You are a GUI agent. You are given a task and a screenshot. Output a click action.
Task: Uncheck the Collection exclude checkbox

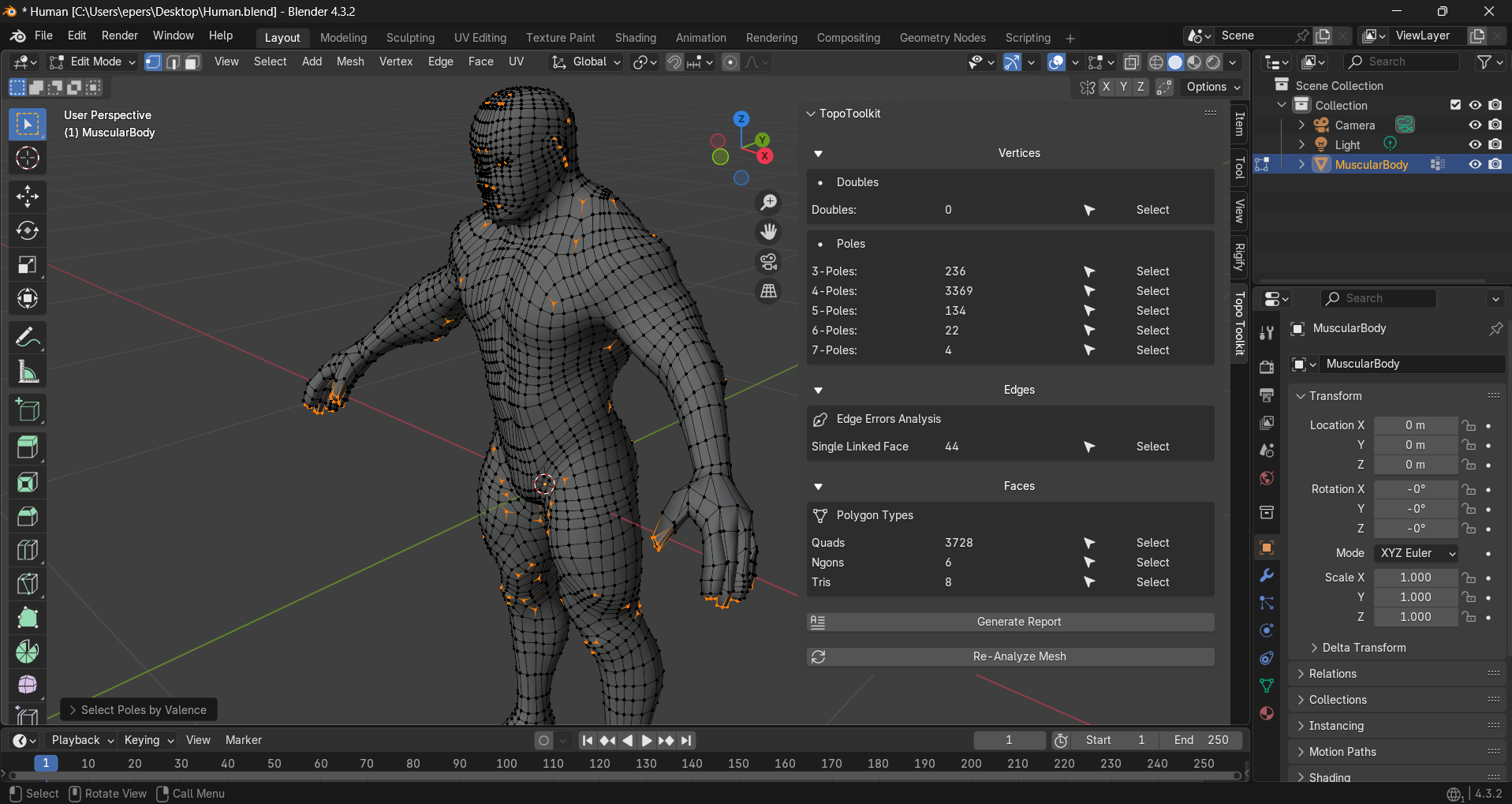(x=1456, y=105)
